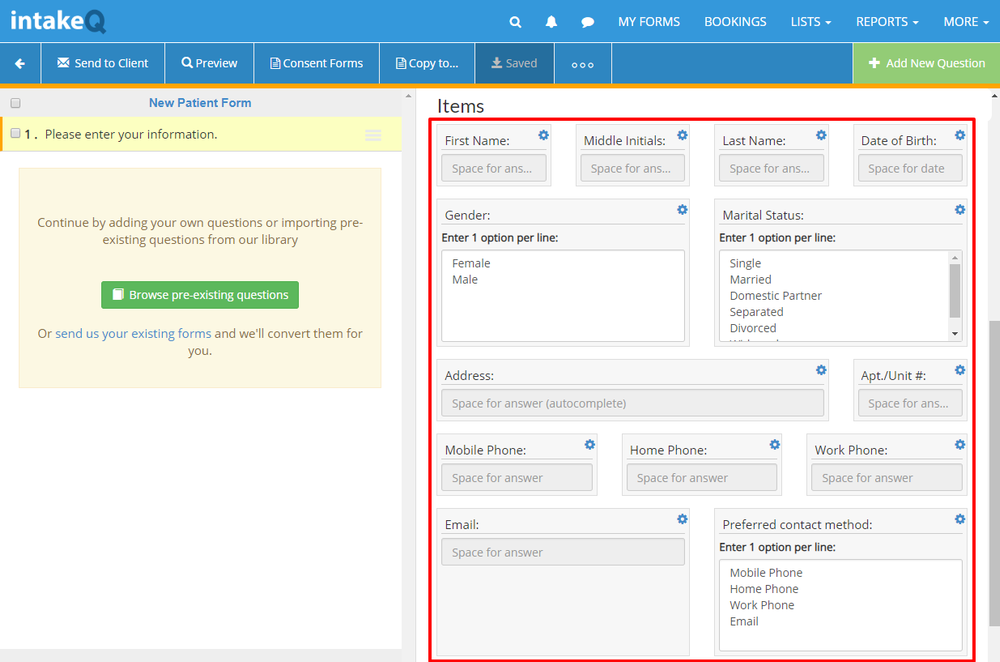Open First Name field settings gear
This screenshot has width=1000, height=662.
pos(543,135)
